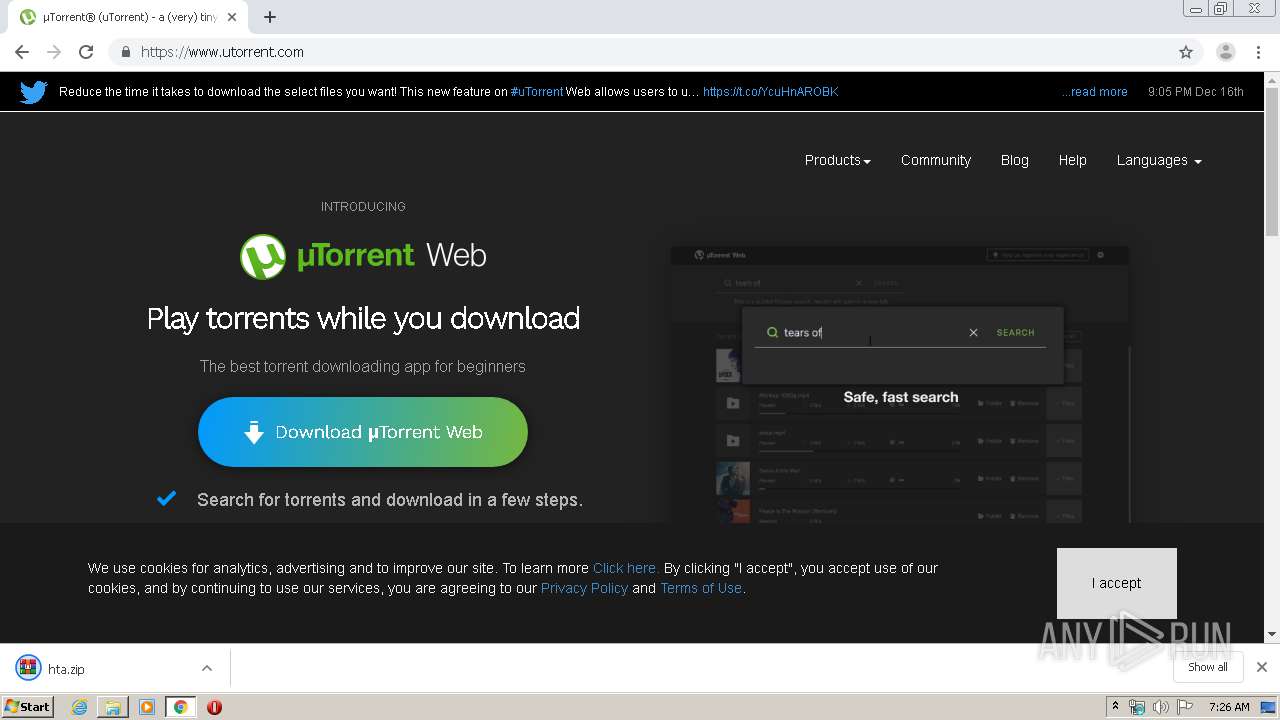Click the Action Center flag icon
Viewport: 1280px width, 720px height.
point(1184,707)
